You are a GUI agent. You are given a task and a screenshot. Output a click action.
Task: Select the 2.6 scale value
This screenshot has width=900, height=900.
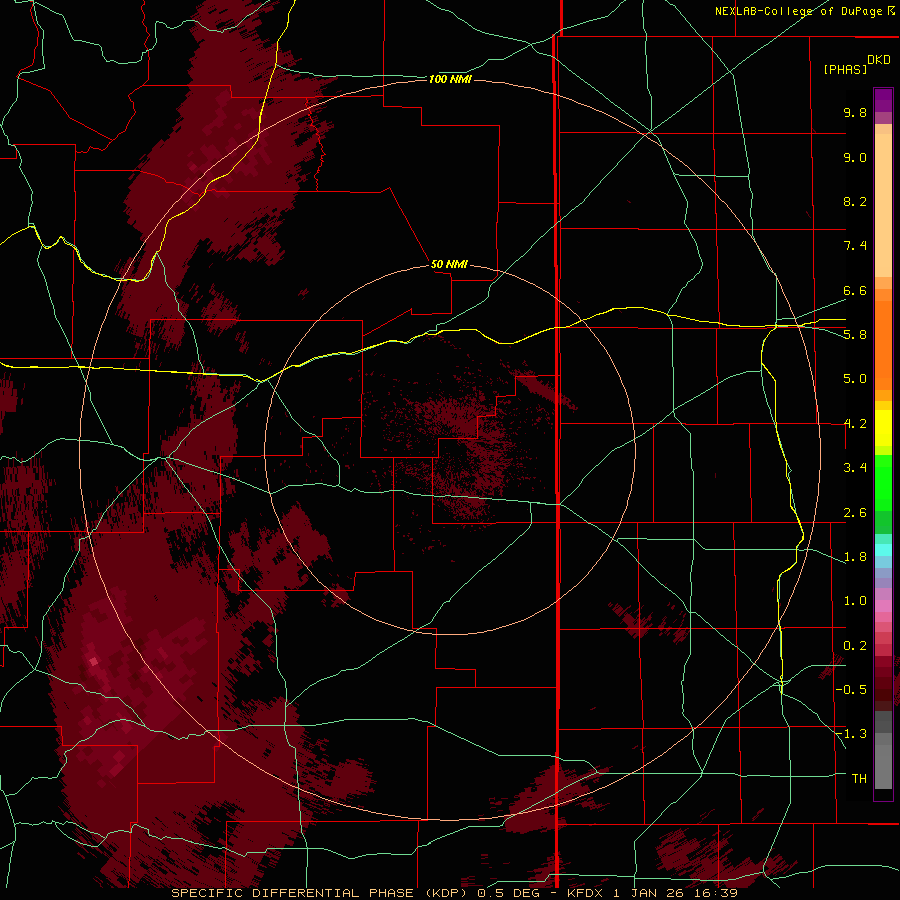click(855, 513)
